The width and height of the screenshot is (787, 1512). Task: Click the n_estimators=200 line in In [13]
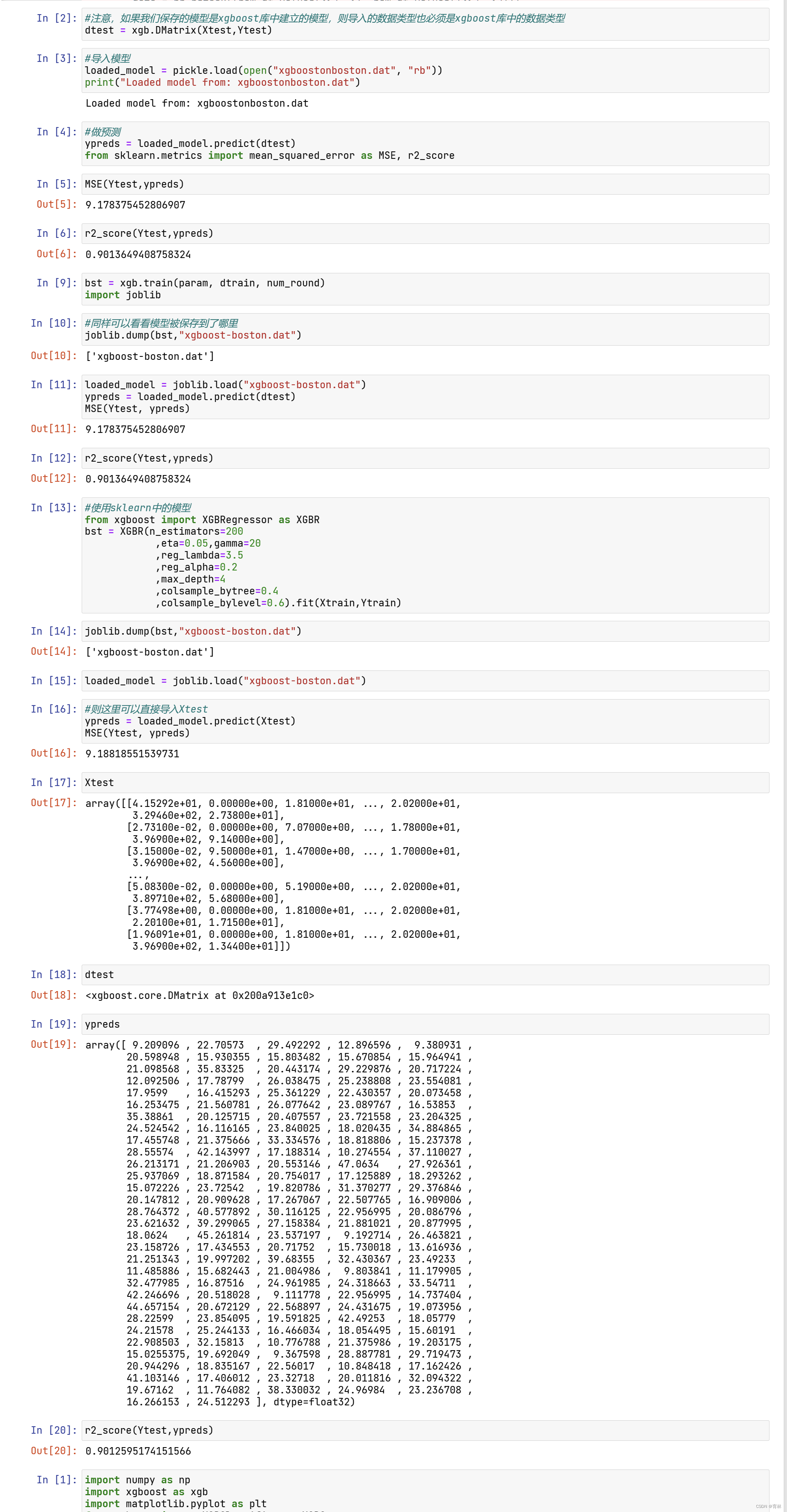[x=164, y=531]
